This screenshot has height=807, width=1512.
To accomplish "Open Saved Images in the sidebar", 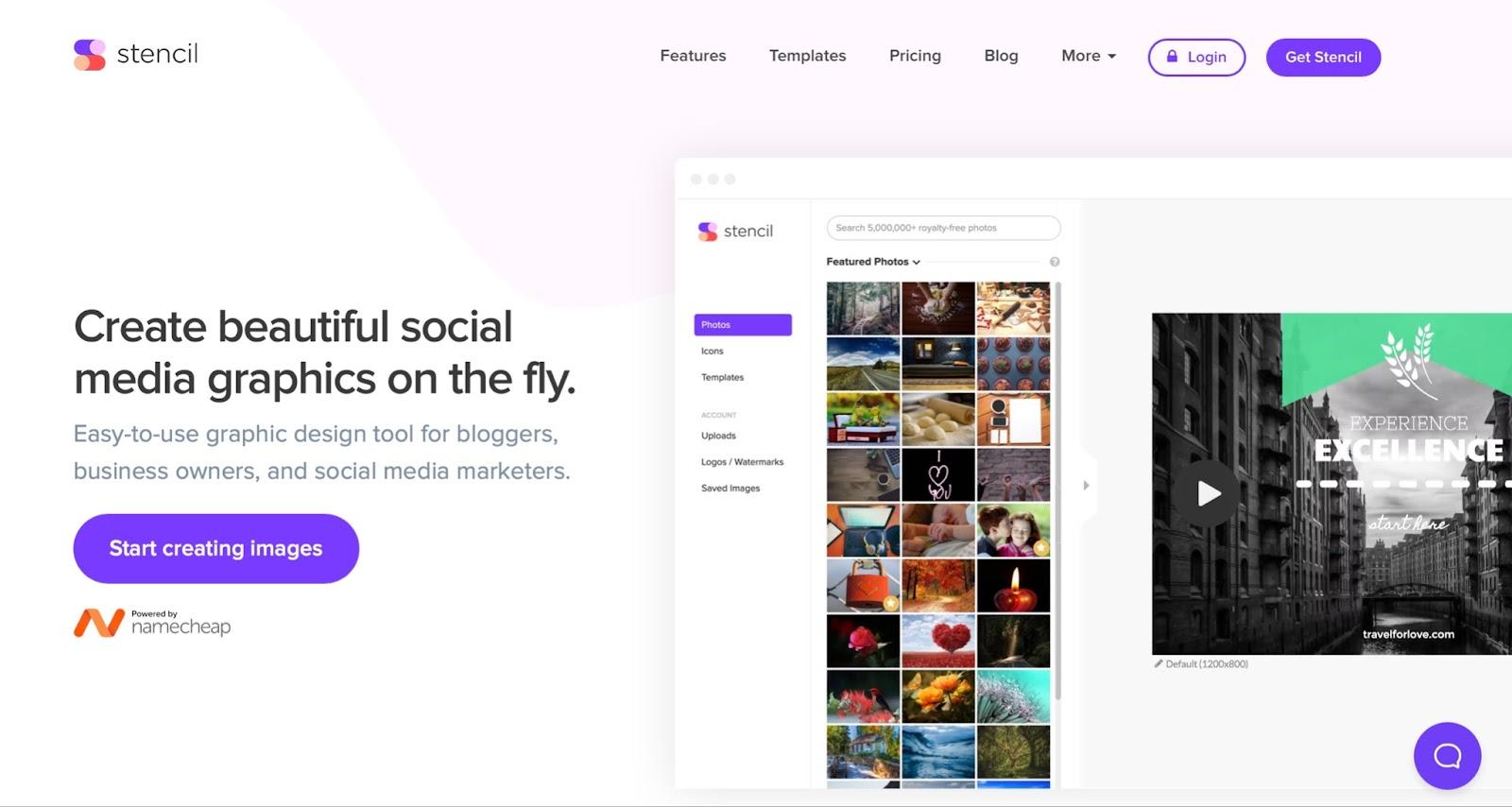I will point(730,489).
